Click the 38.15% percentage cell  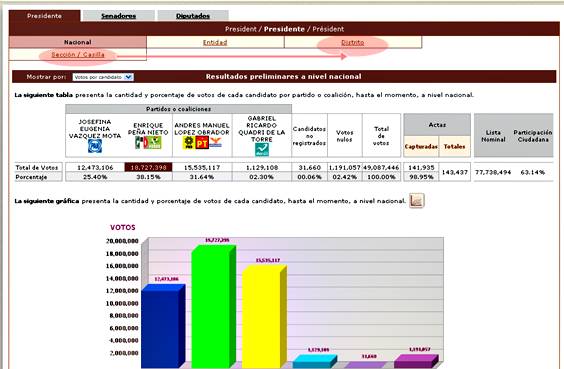click(x=148, y=177)
